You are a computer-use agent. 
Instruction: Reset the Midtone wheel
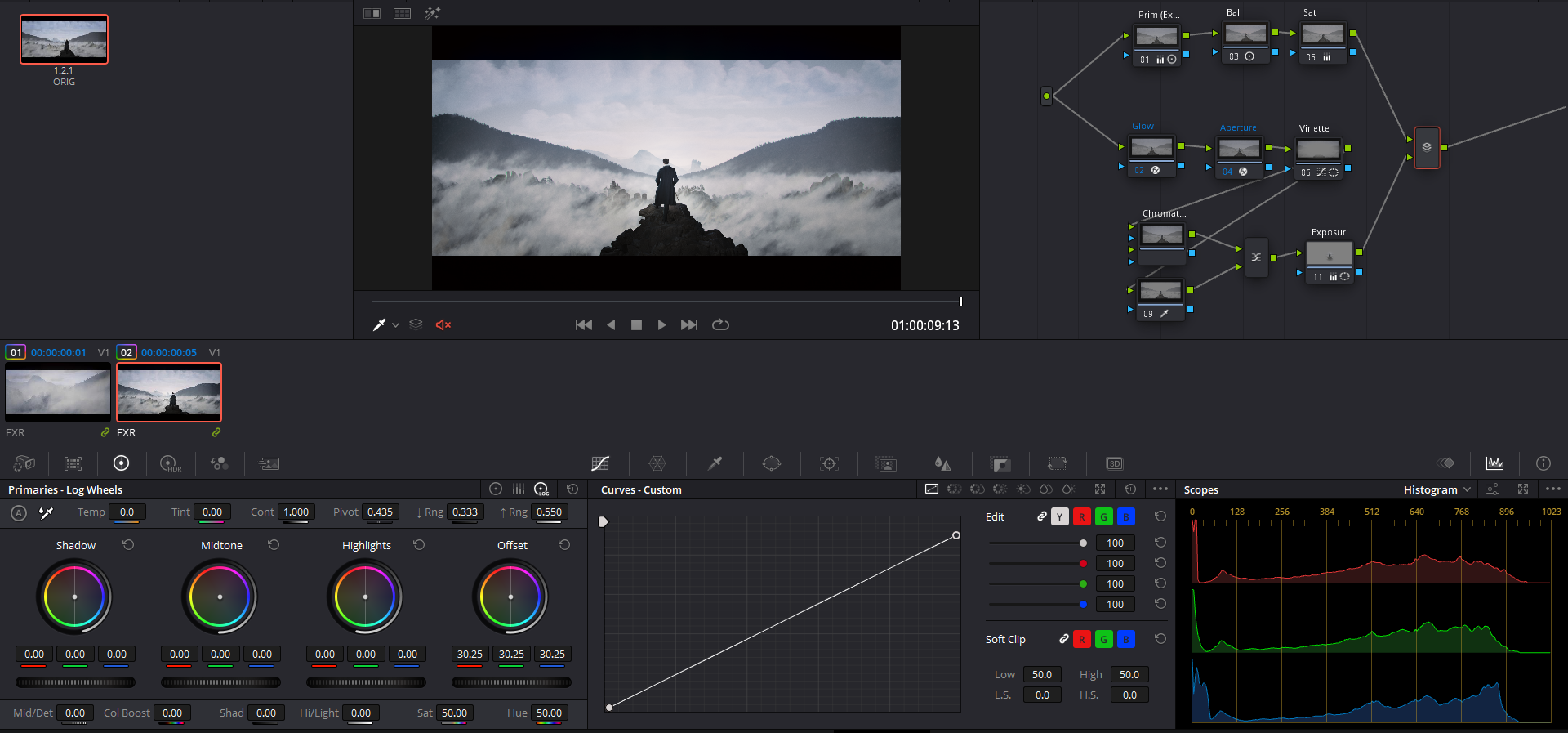274,544
